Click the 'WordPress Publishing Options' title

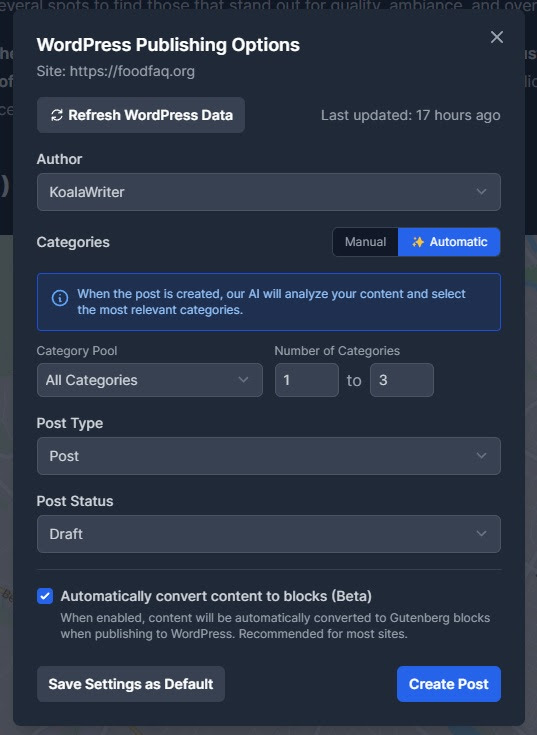[x=168, y=45]
